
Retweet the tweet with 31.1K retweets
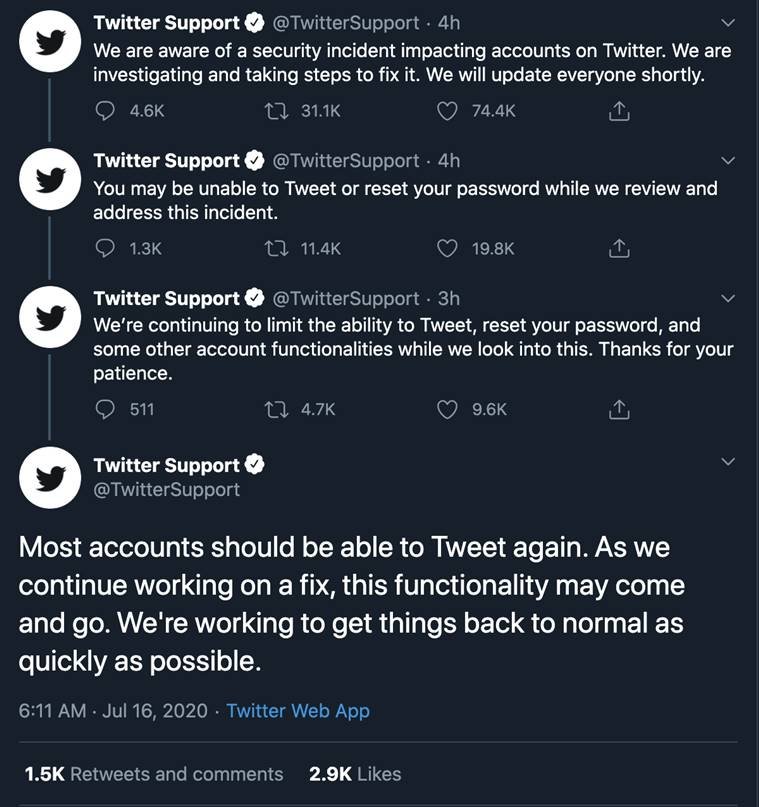(x=276, y=111)
